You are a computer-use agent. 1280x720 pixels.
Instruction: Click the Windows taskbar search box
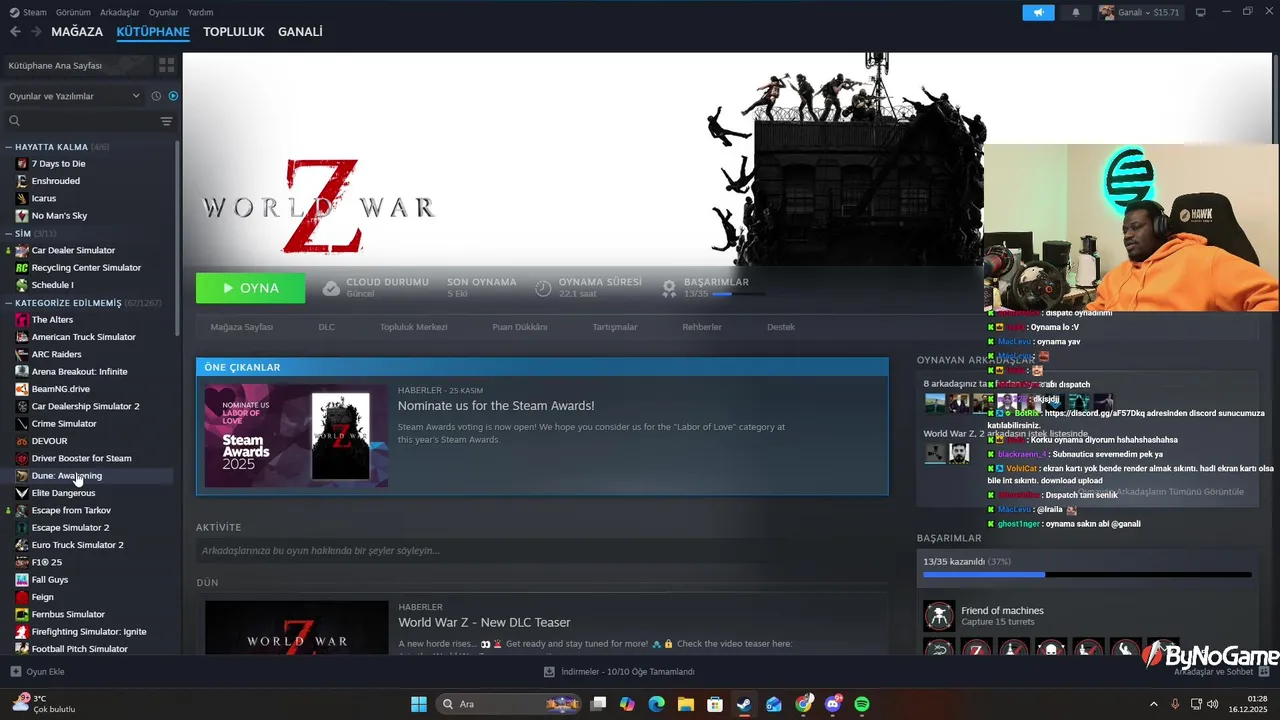point(510,704)
